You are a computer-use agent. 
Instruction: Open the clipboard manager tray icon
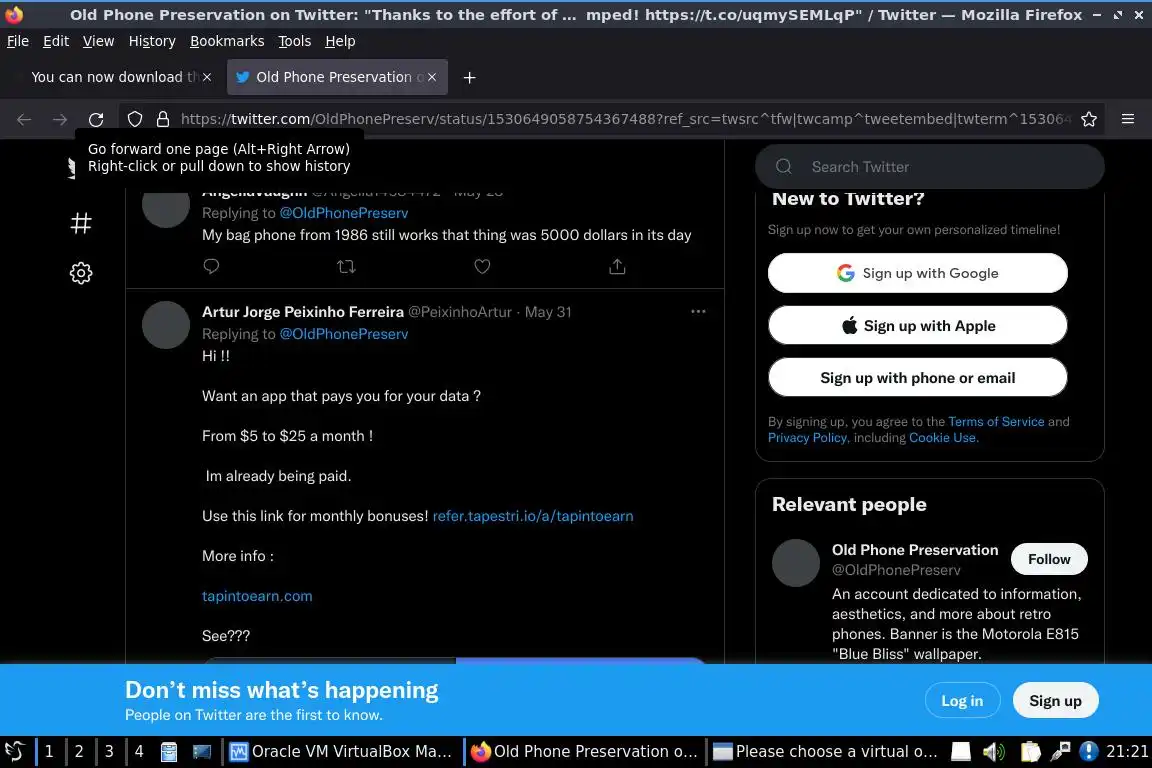coord(1030,751)
